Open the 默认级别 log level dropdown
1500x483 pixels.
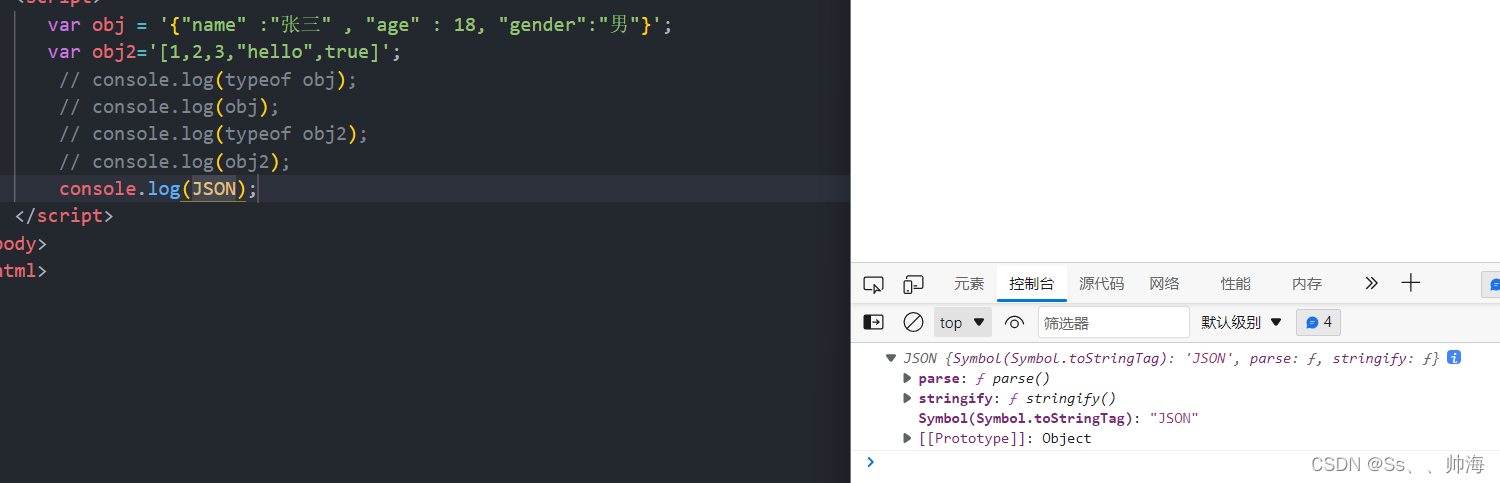click(x=1241, y=322)
